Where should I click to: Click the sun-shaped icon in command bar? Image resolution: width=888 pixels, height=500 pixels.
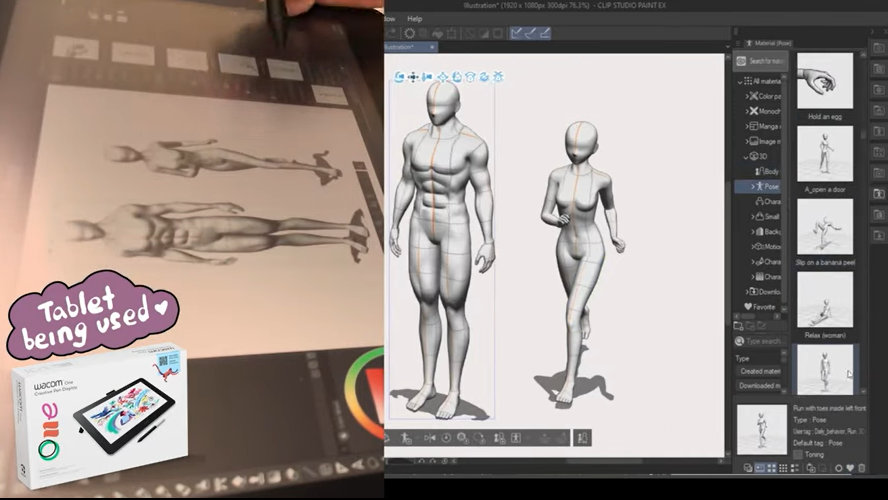[x=409, y=33]
